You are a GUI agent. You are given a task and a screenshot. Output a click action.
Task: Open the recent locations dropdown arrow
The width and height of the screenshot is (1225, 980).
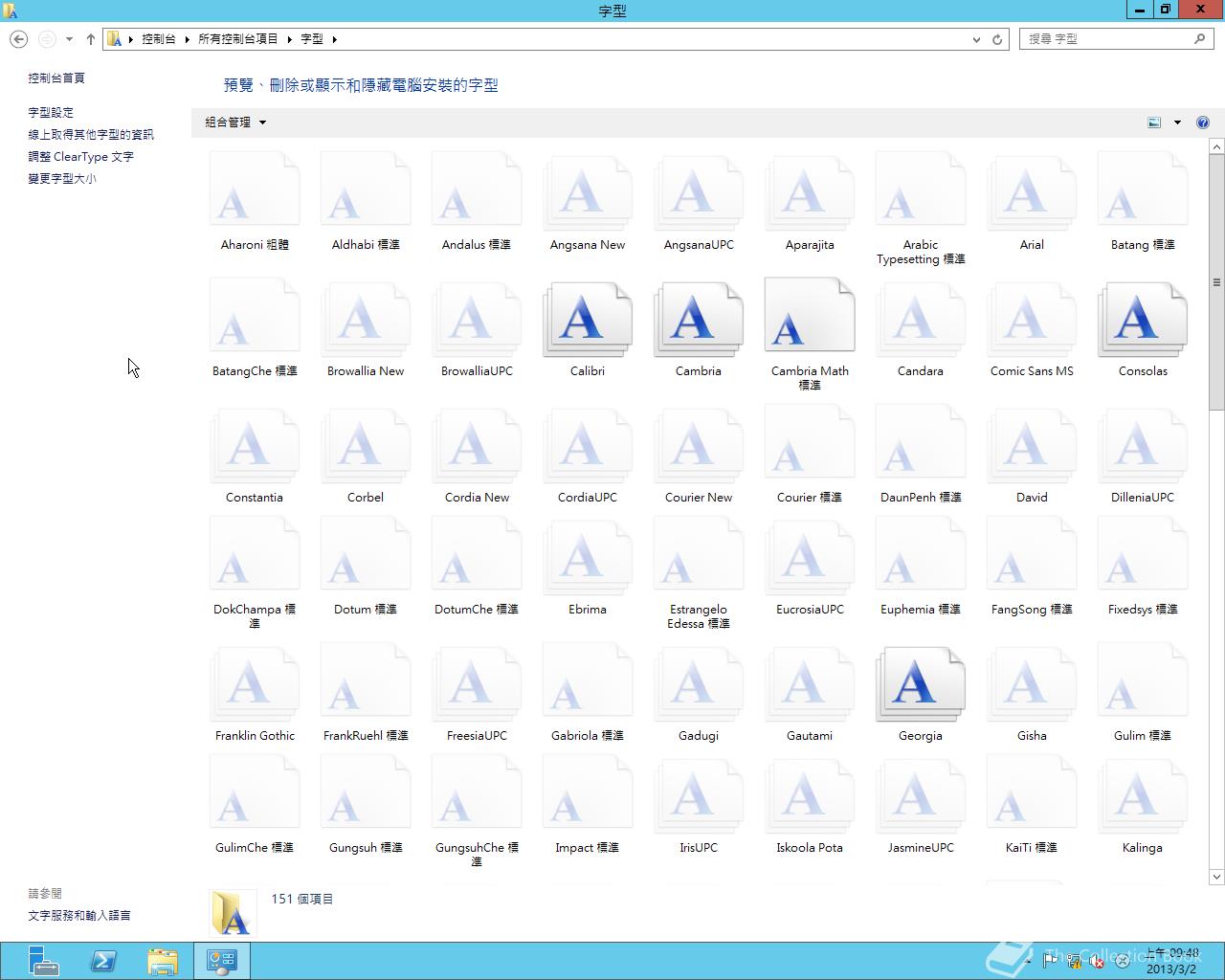click(69, 39)
